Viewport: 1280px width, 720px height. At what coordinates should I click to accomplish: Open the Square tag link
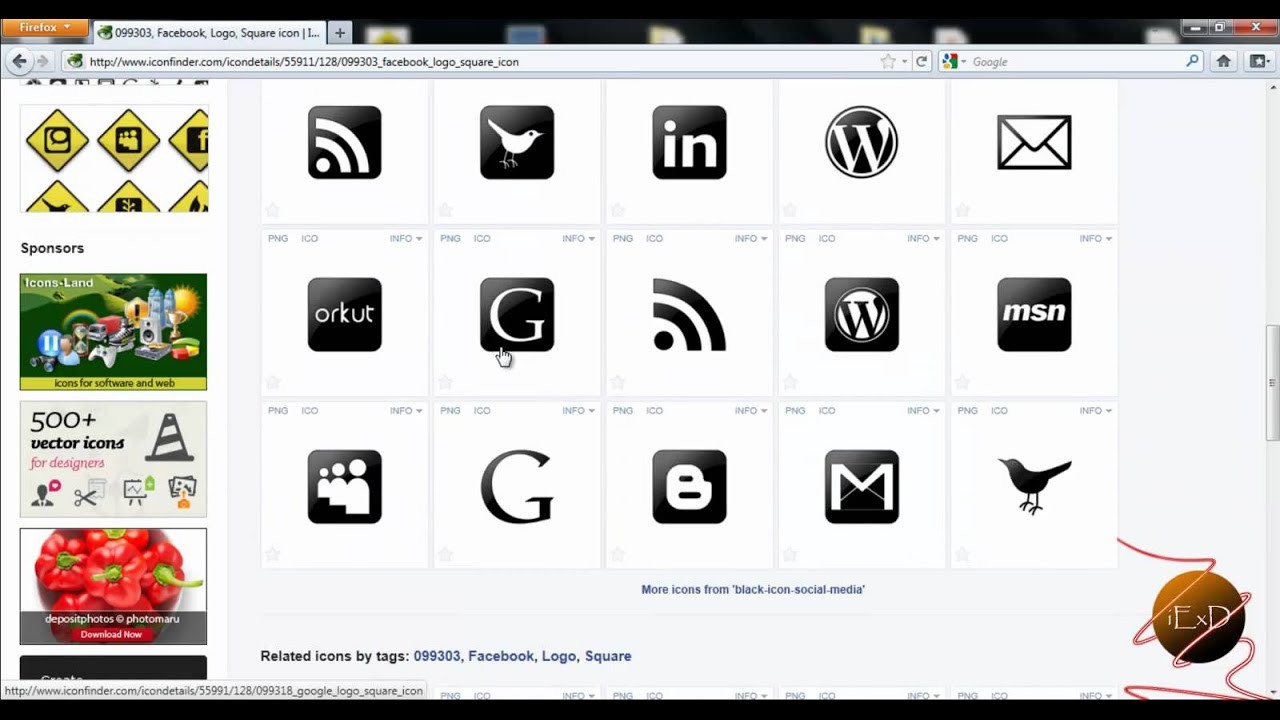pos(608,656)
